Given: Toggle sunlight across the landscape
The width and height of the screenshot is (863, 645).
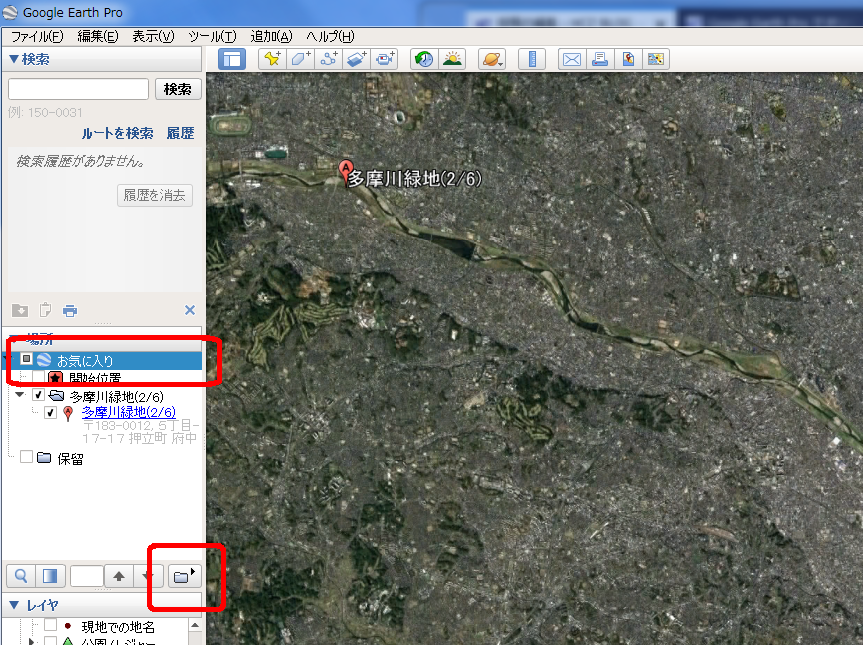Looking at the screenshot, I should [x=452, y=59].
